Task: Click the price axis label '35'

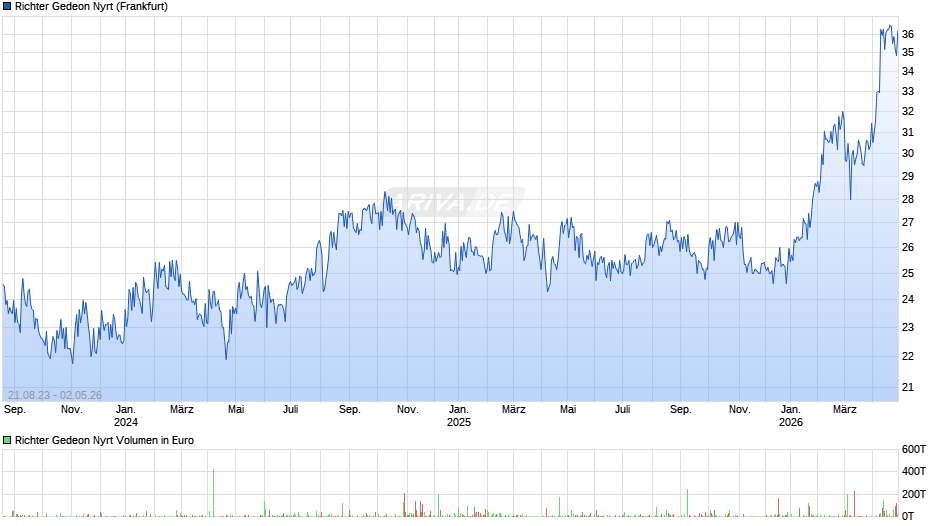Action: click(908, 52)
